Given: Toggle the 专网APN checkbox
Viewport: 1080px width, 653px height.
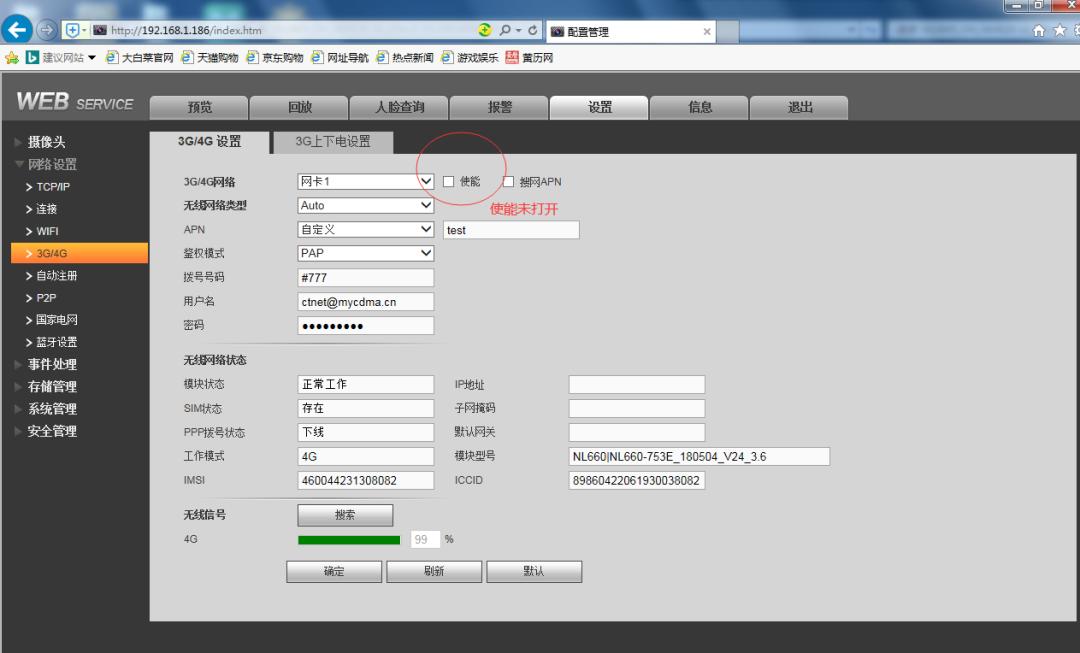Looking at the screenshot, I should point(508,182).
